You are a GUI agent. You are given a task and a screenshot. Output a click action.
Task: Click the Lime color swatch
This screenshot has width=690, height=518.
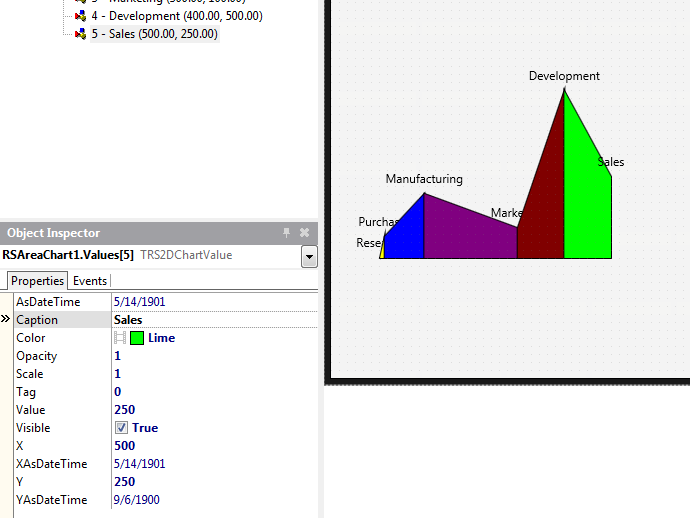coord(137,338)
